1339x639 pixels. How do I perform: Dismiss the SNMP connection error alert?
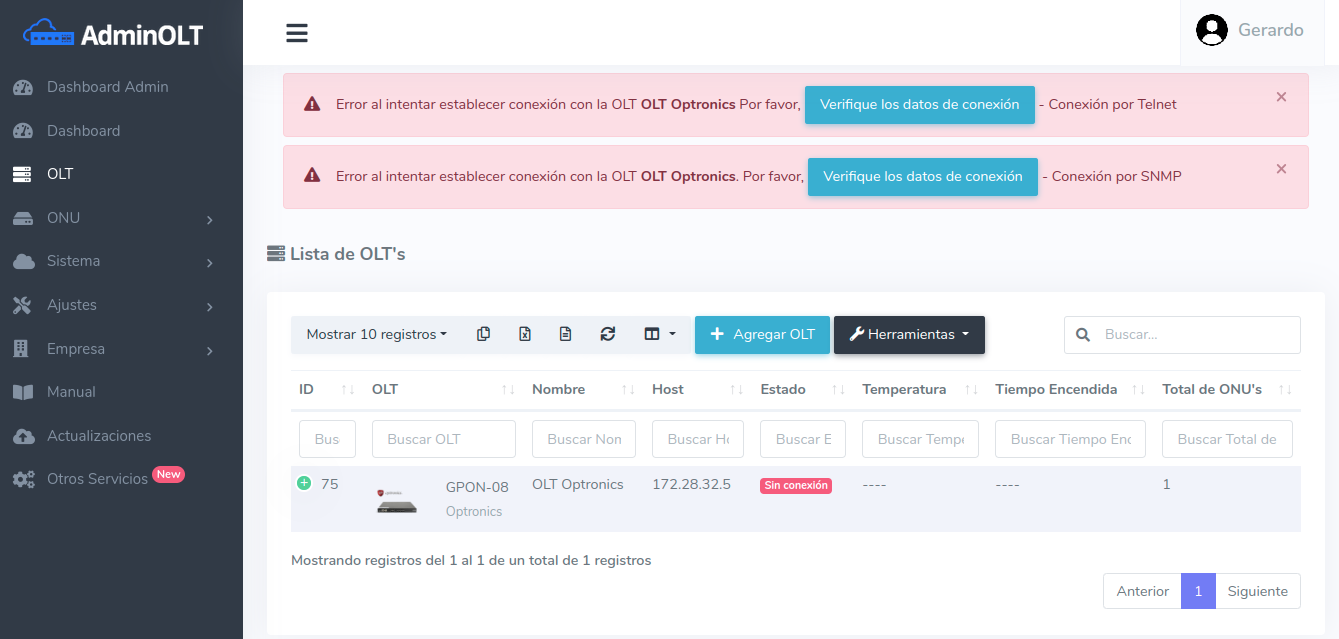click(1281, 169)
